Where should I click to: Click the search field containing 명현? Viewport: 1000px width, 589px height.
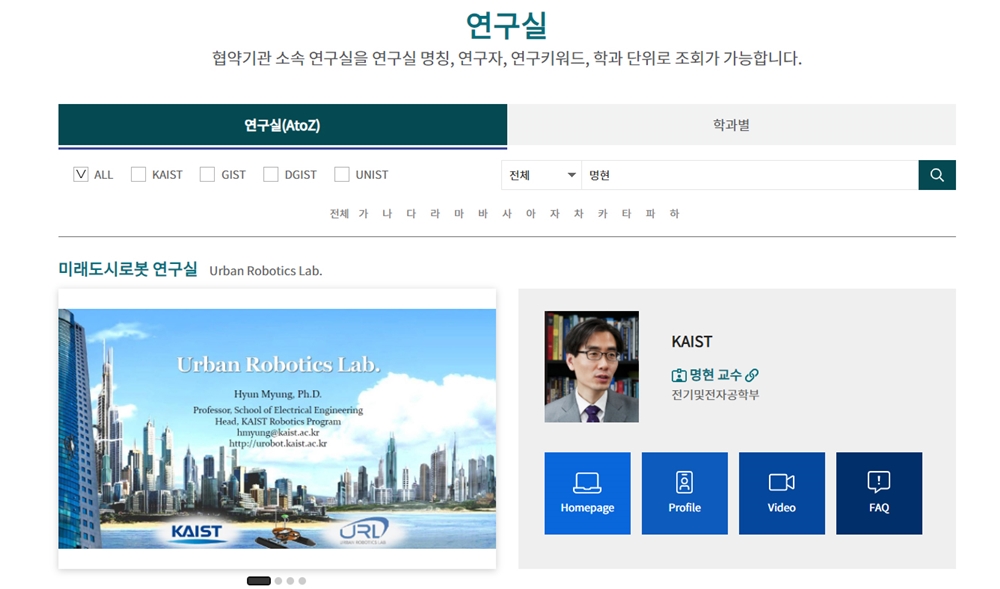point(749,175)
